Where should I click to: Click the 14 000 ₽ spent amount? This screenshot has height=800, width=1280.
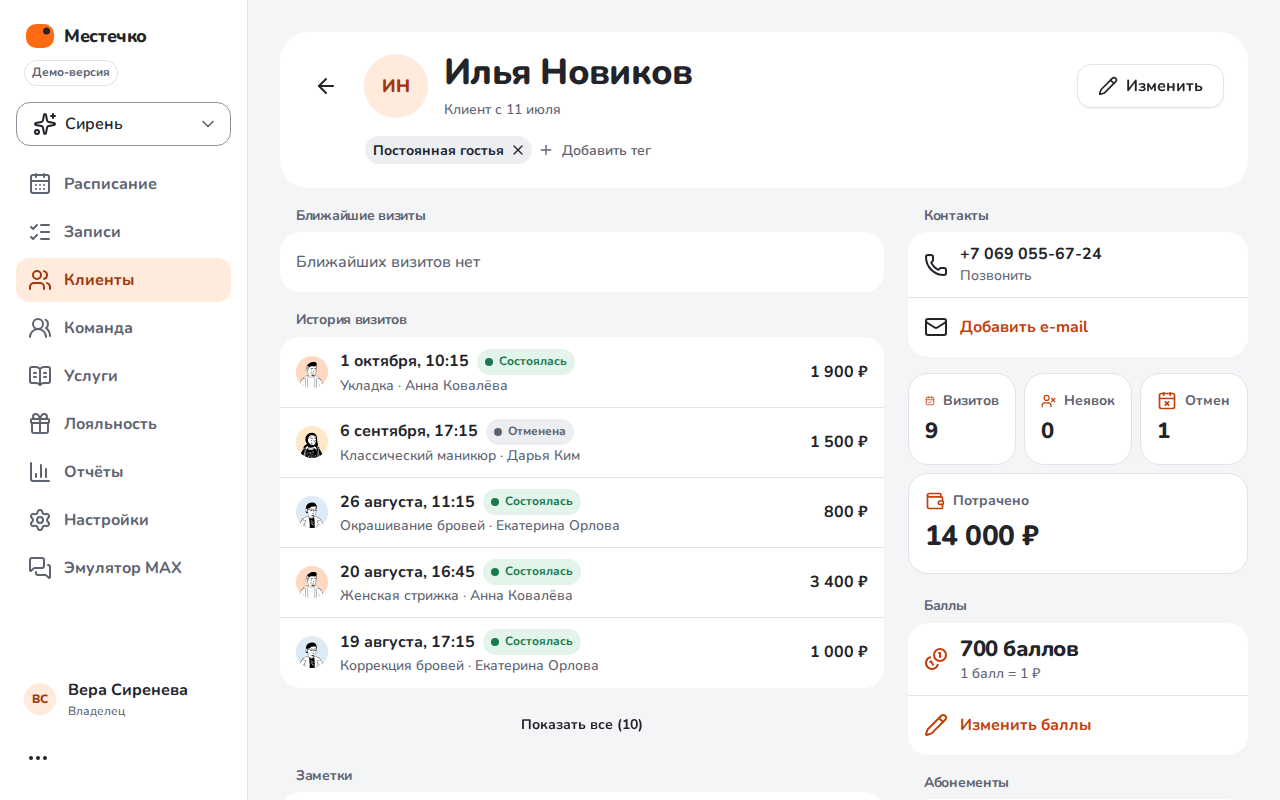[x=982, y=535]
